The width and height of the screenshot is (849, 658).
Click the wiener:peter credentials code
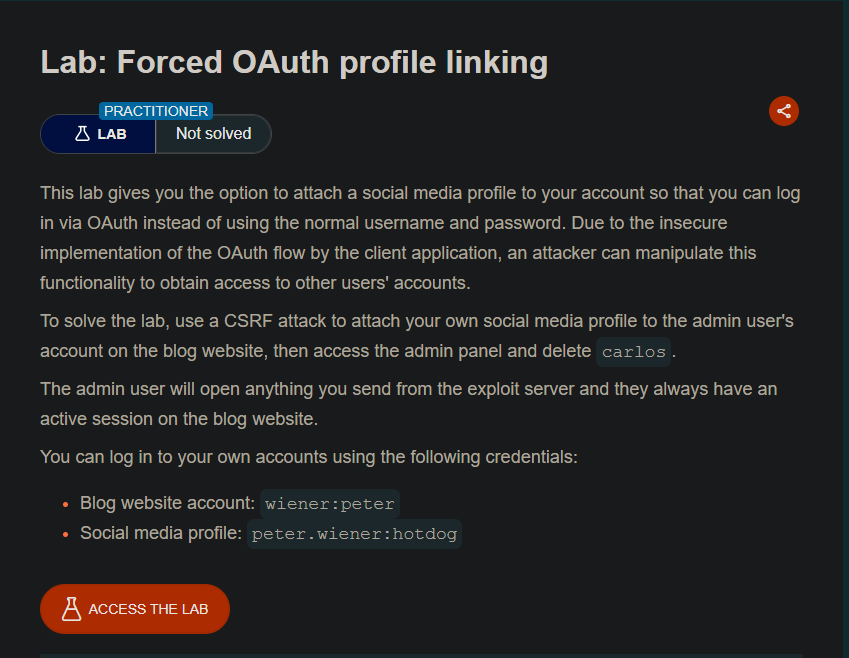point(330,504)
